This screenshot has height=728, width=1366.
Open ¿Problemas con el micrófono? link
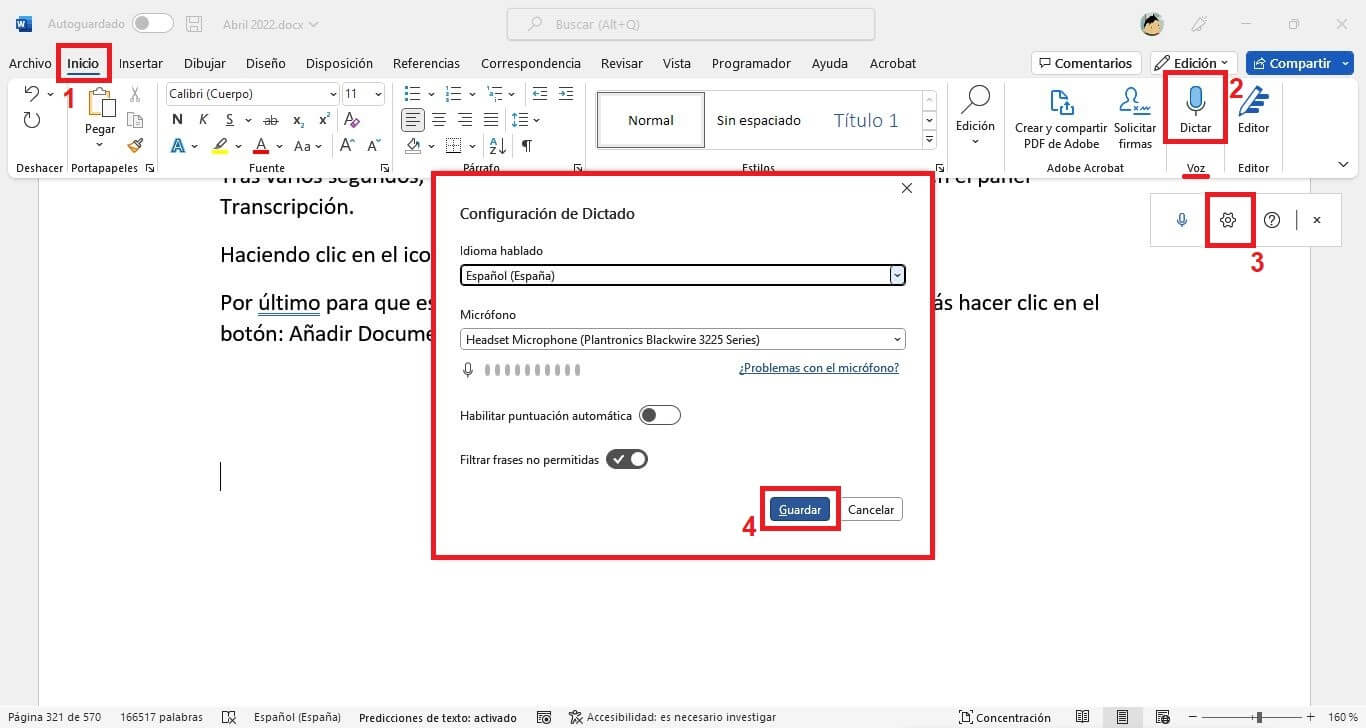(819, 368)
